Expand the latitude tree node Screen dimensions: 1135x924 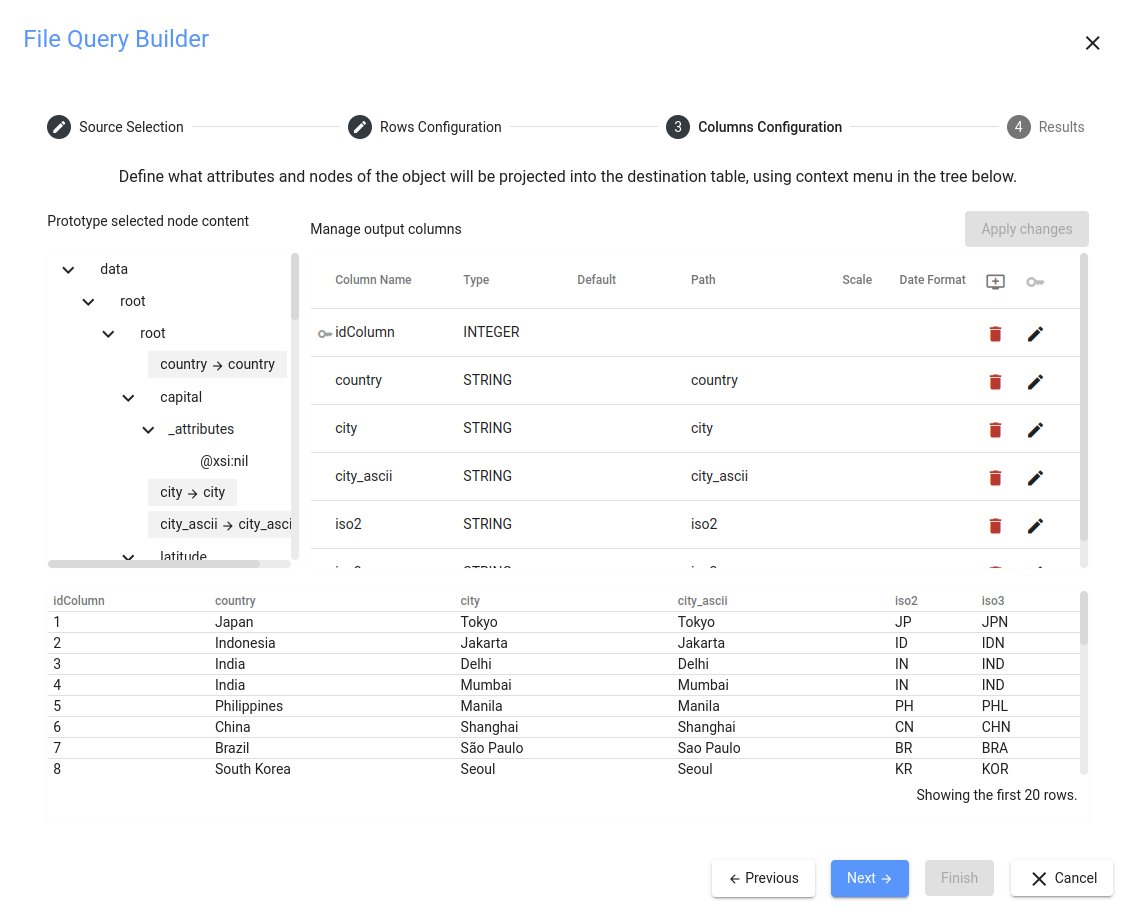(x=128, y=557)
